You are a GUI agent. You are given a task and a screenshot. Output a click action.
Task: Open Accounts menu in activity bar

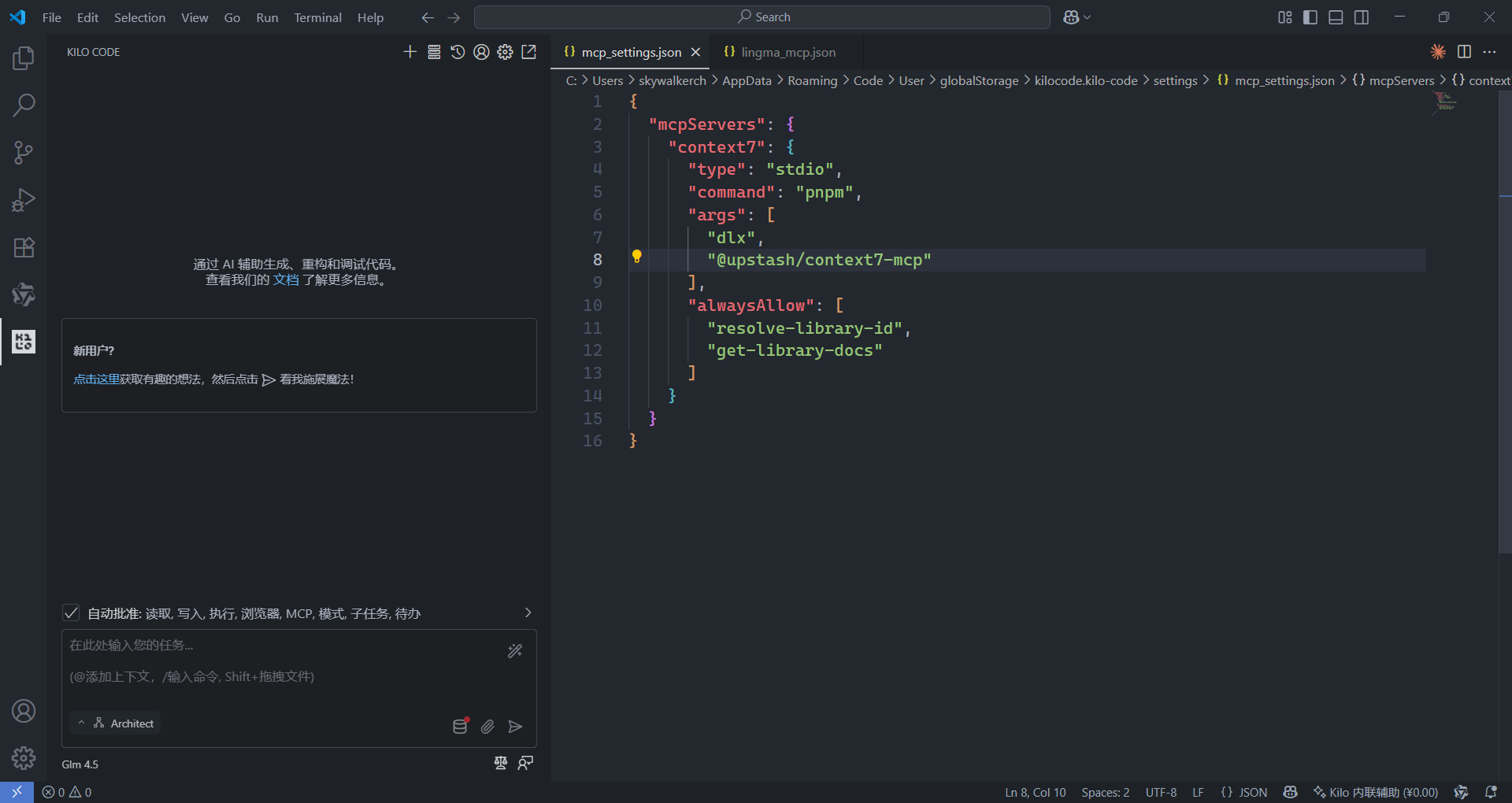(x=24, y=711)
